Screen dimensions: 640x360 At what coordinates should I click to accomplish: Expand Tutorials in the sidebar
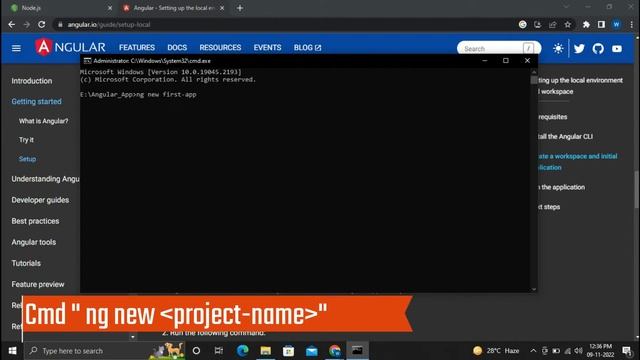[26, 263]
